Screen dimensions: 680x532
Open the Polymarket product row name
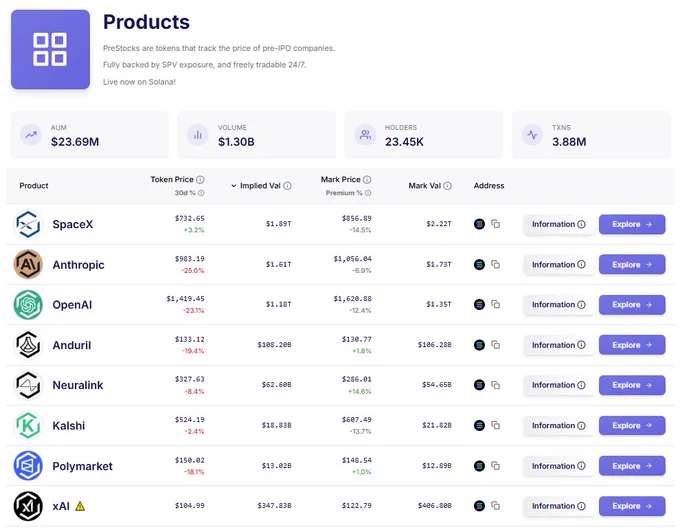pyautogui.click(x=82, y=466)
